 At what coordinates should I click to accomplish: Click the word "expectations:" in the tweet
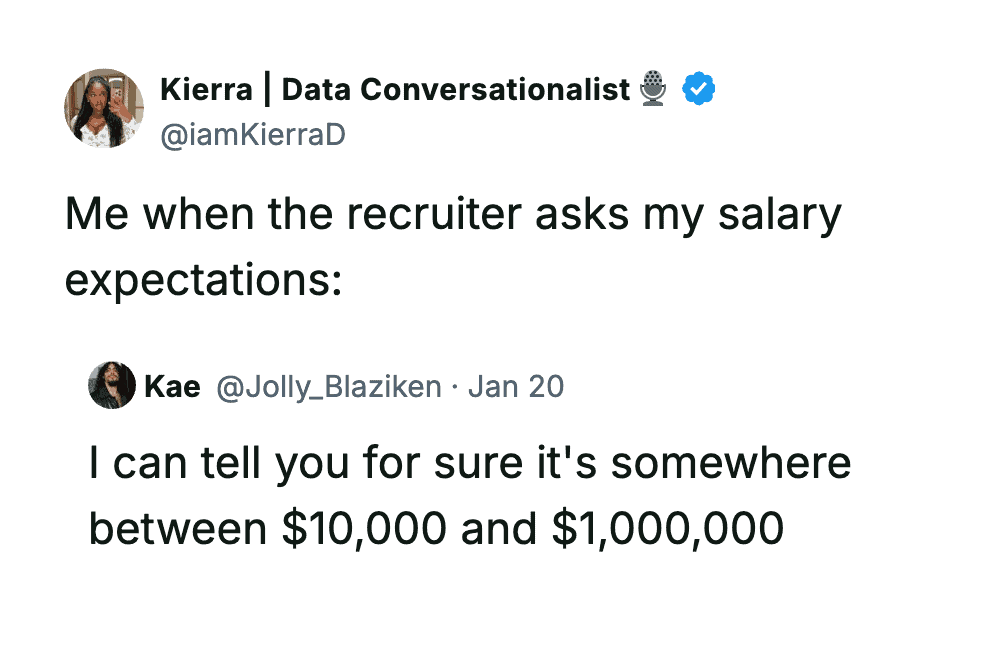click(x=204, y=280)
